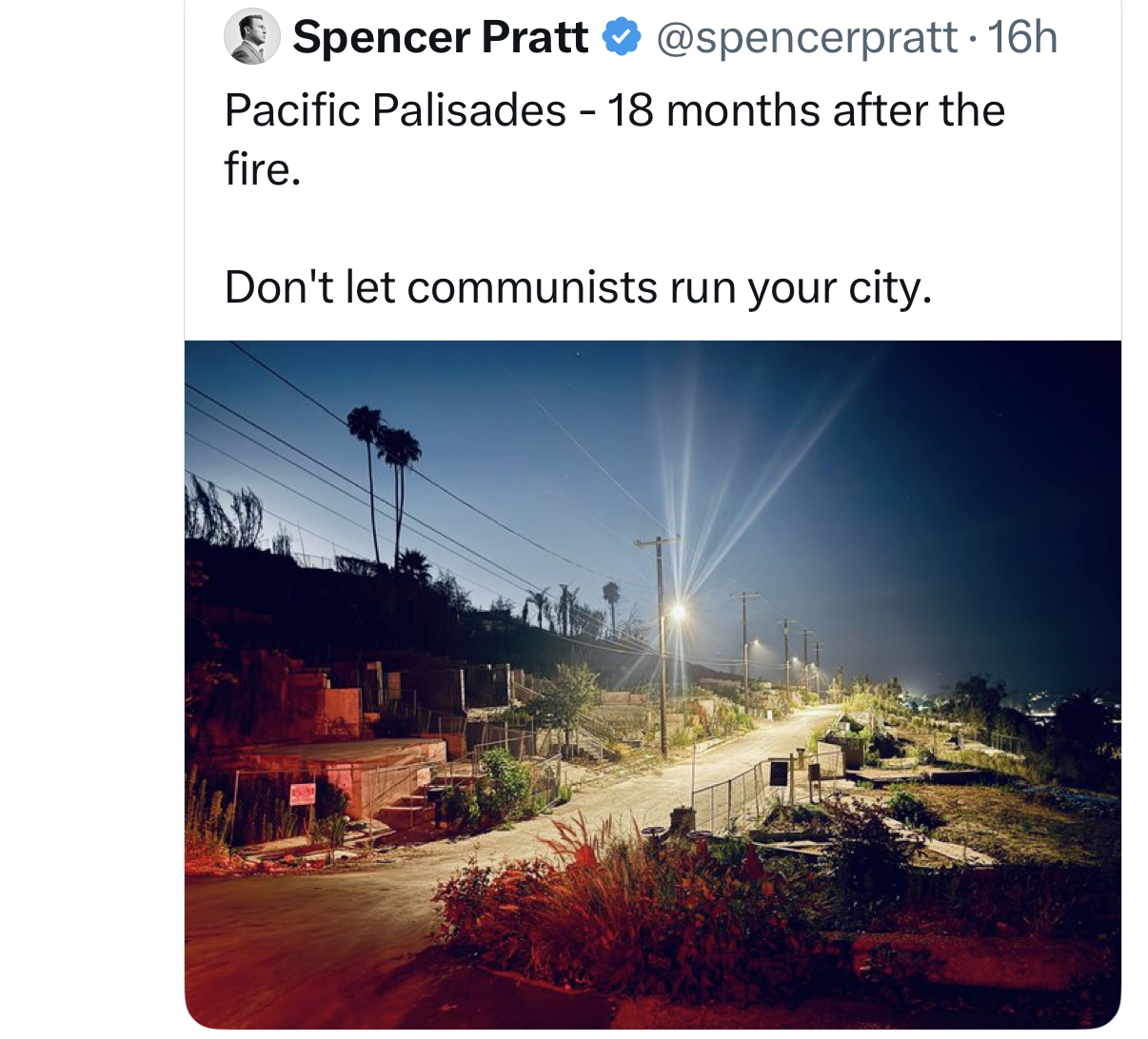
Task: Open the @spencerpratt handle link
Action: 806,38
